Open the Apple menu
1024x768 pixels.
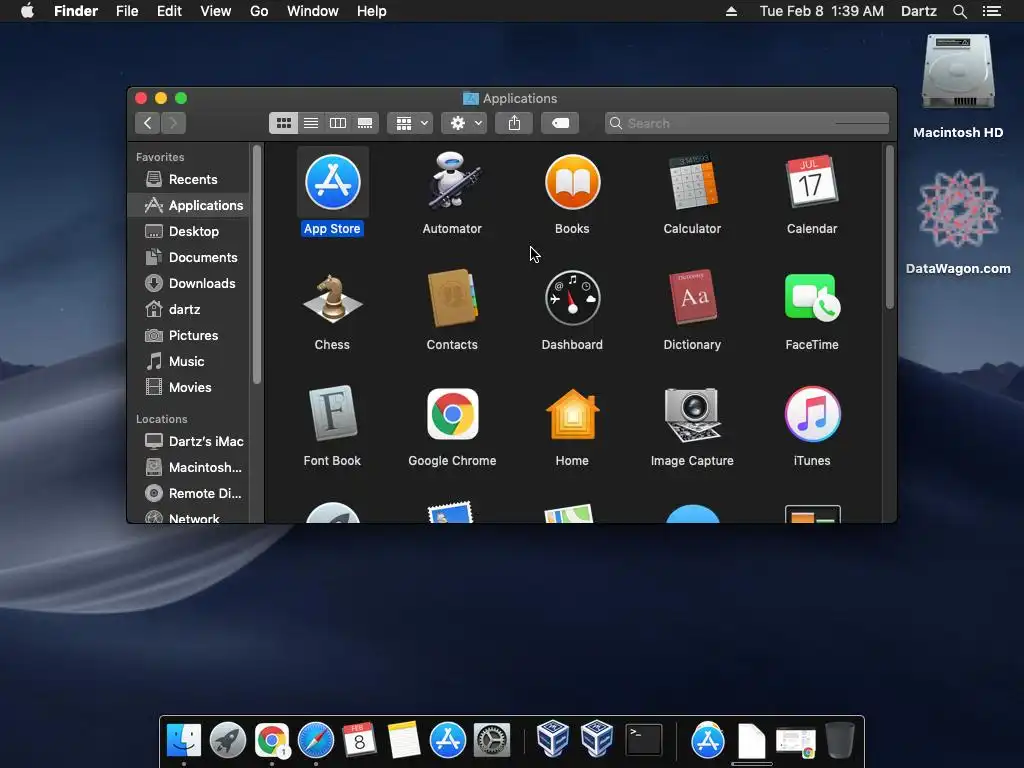coord(27,11)
